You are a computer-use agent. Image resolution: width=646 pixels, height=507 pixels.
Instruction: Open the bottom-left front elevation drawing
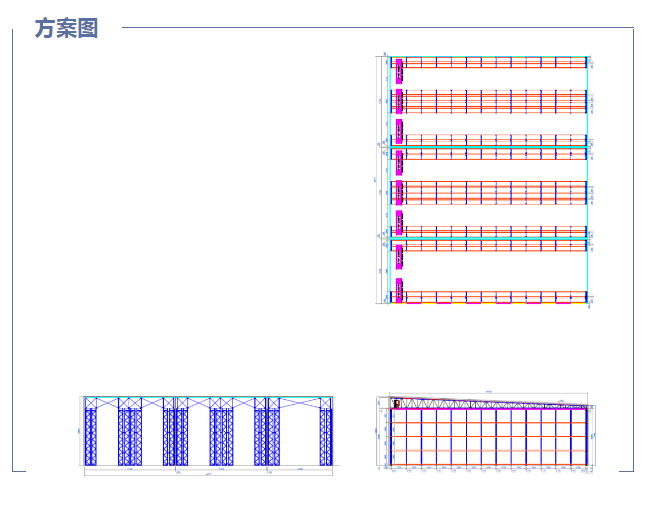(x=209, y=436)
